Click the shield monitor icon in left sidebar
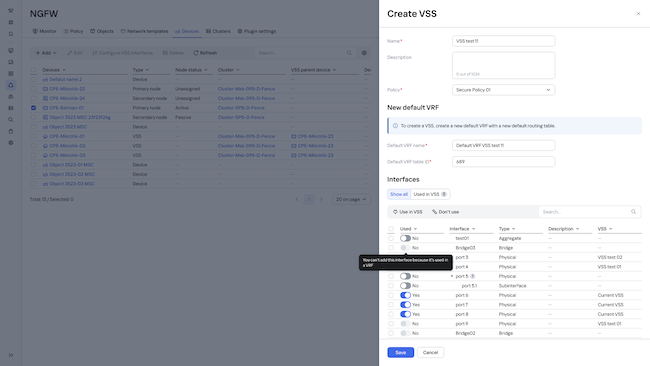The image size is (650, 366). 11,50
